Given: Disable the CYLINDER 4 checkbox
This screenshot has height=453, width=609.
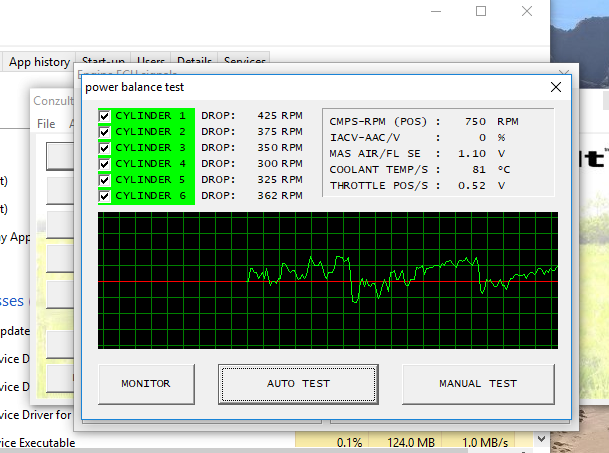Looking at the screenshot, I should click(x=105, y=164).
